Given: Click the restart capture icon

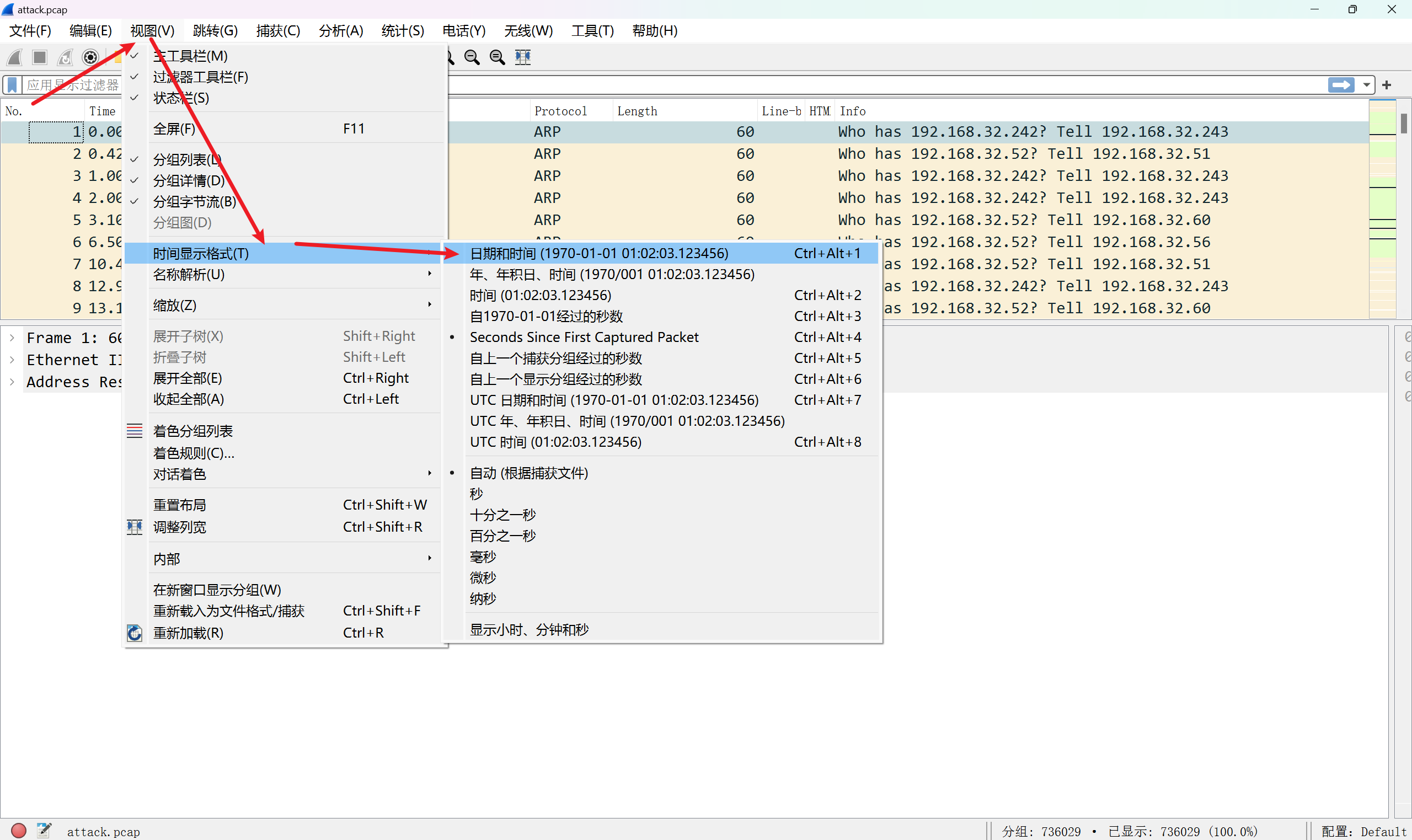Looking at the screenshot, I should [x=65, y=57].
